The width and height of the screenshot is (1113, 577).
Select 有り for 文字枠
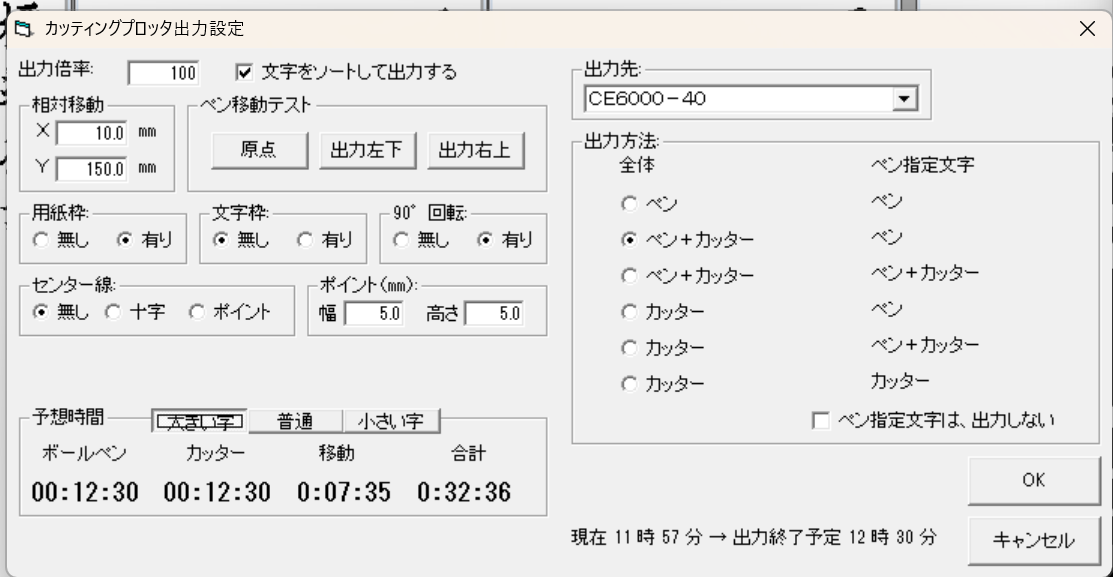pyautogui.click(x=305, y=240)
